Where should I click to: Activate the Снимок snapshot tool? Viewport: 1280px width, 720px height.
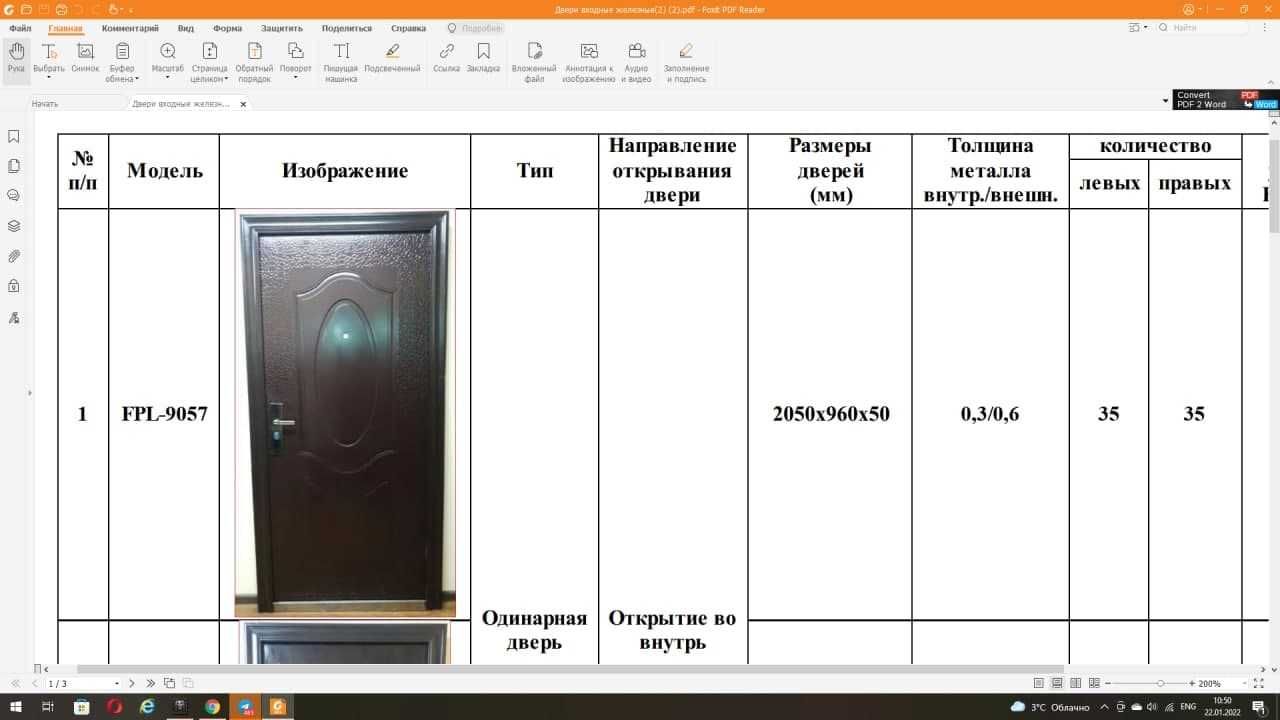pos(85,58)
